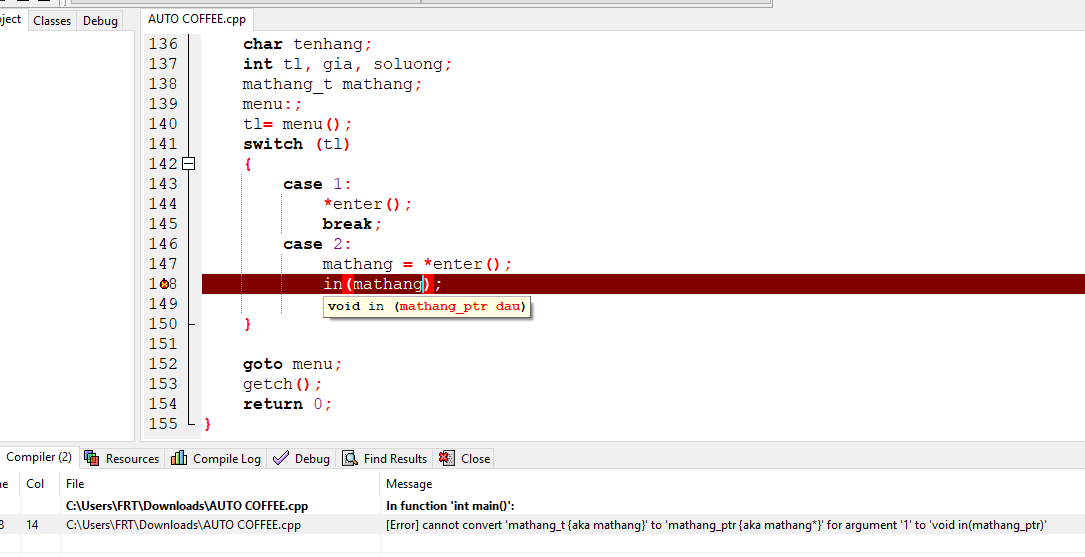Select the AUTO COFFEE.cpp editor tab
This screenshot has width=1085, height=557.
(x=196, y=19)
